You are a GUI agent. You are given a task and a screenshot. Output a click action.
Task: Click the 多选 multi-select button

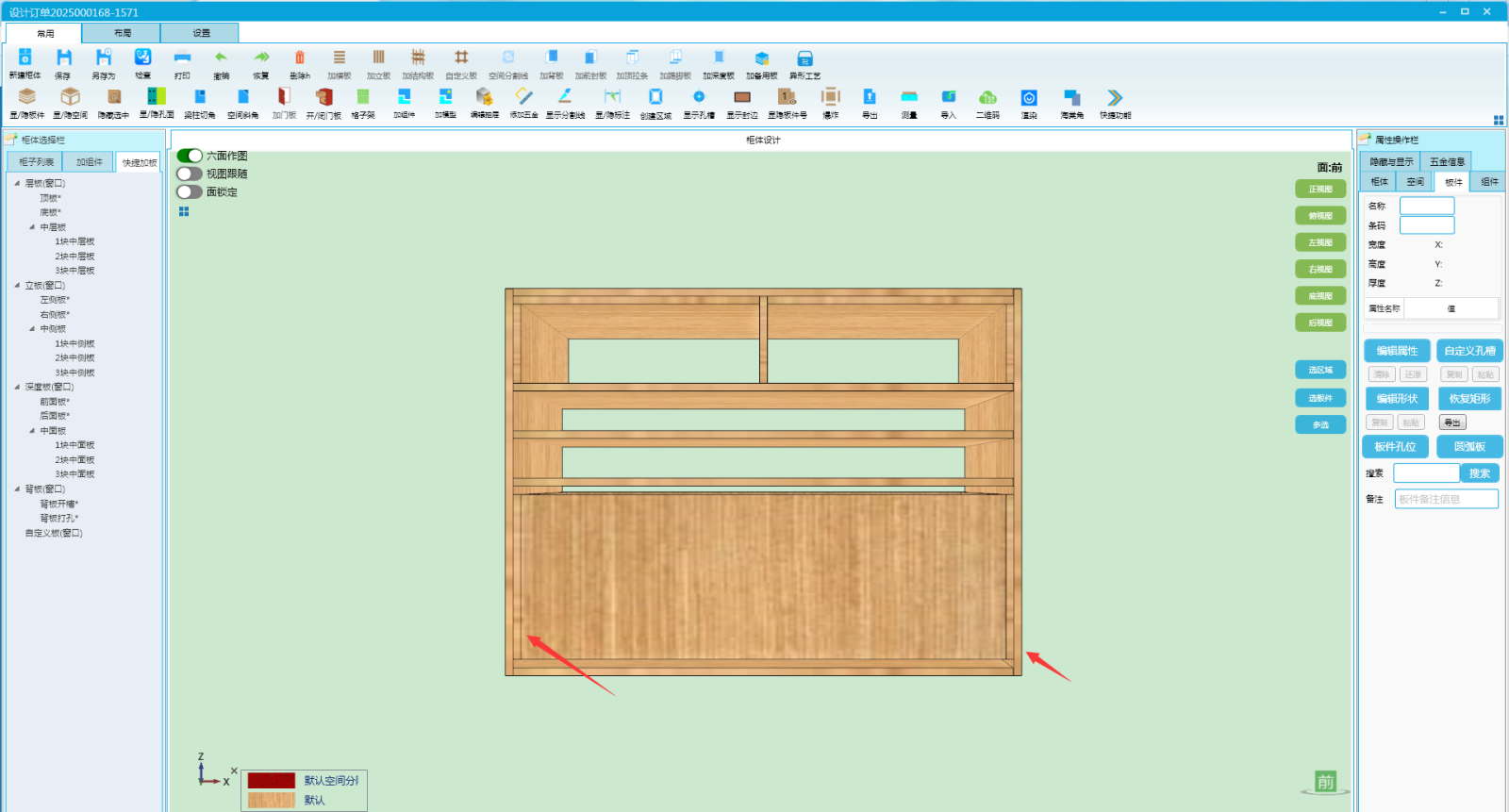(1320, 424)
